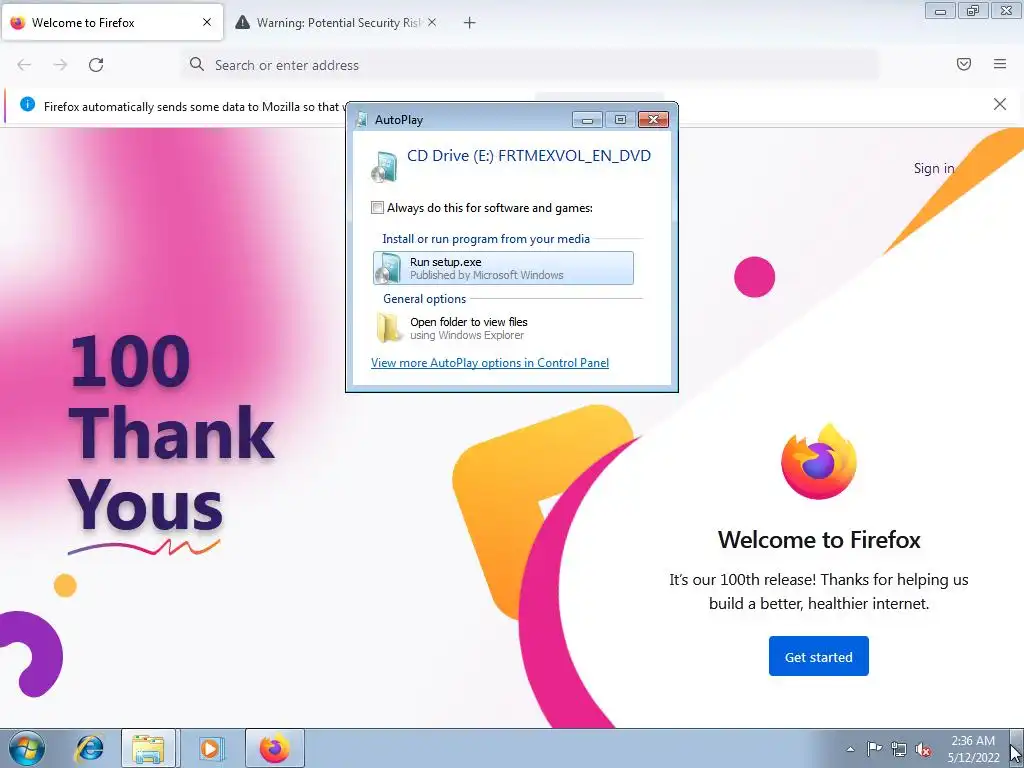Click the Firefox taskbar button

(274, 748)
